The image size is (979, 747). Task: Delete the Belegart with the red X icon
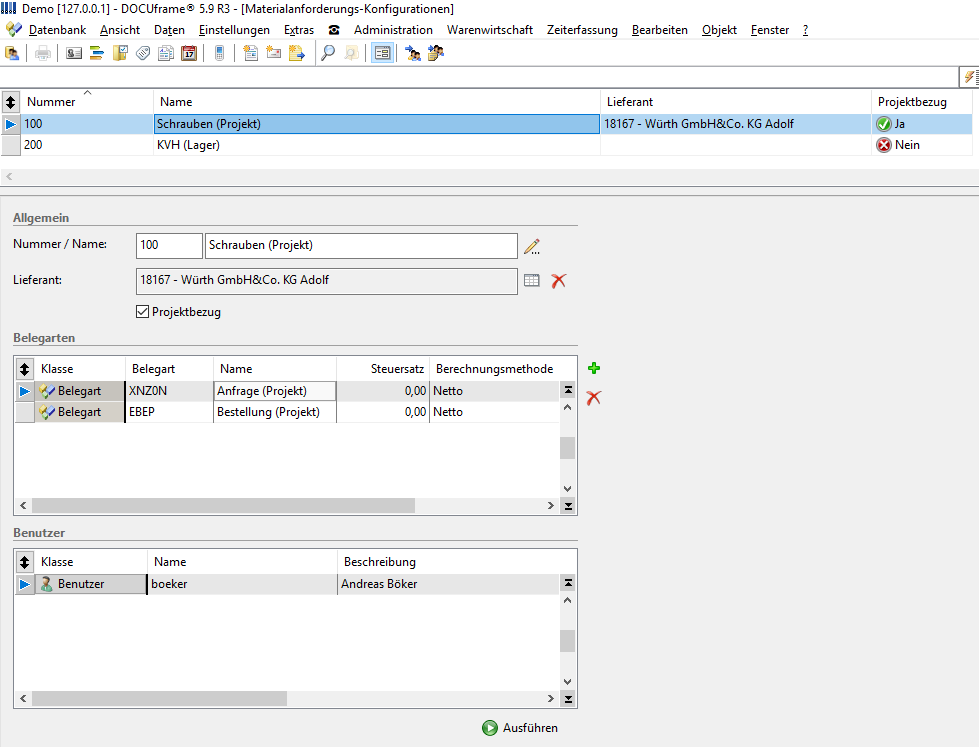(x=594, y=398)
